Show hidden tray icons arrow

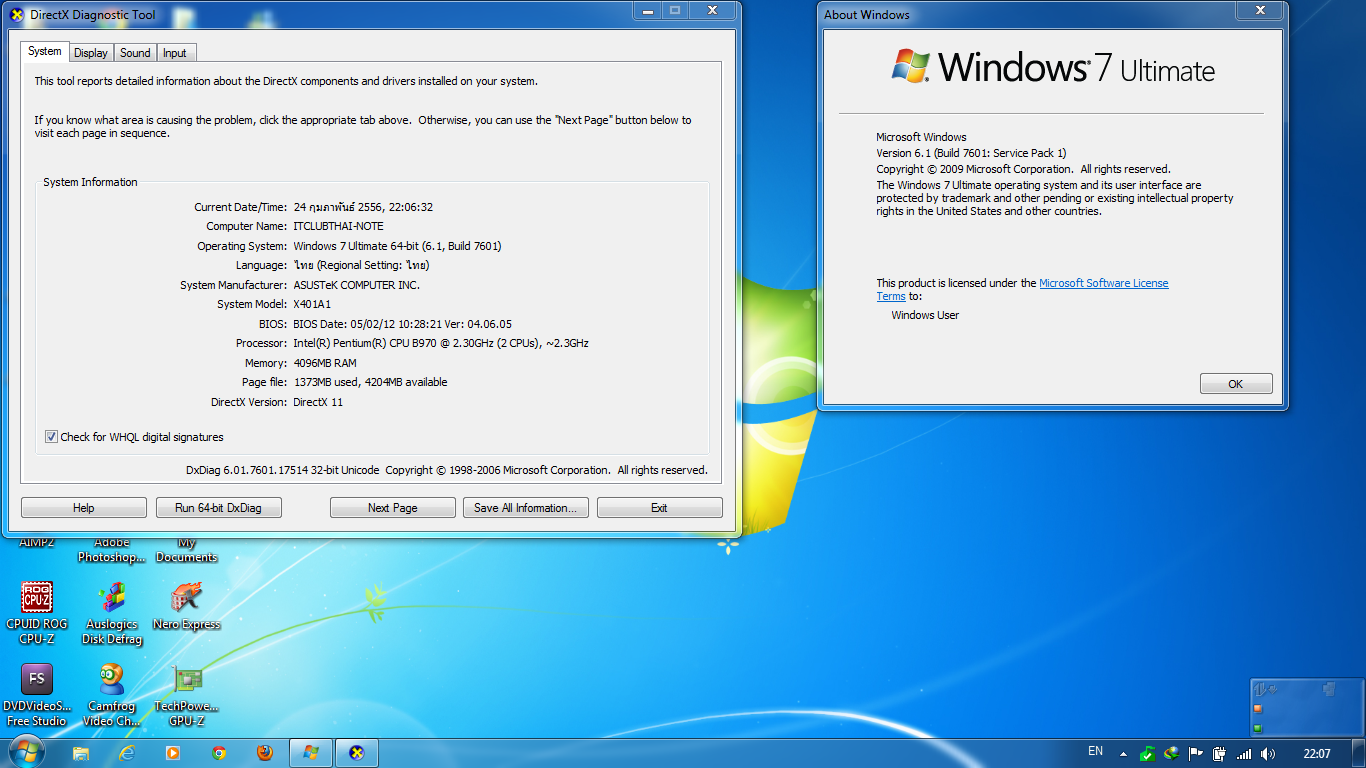(x=1123, y=754)
